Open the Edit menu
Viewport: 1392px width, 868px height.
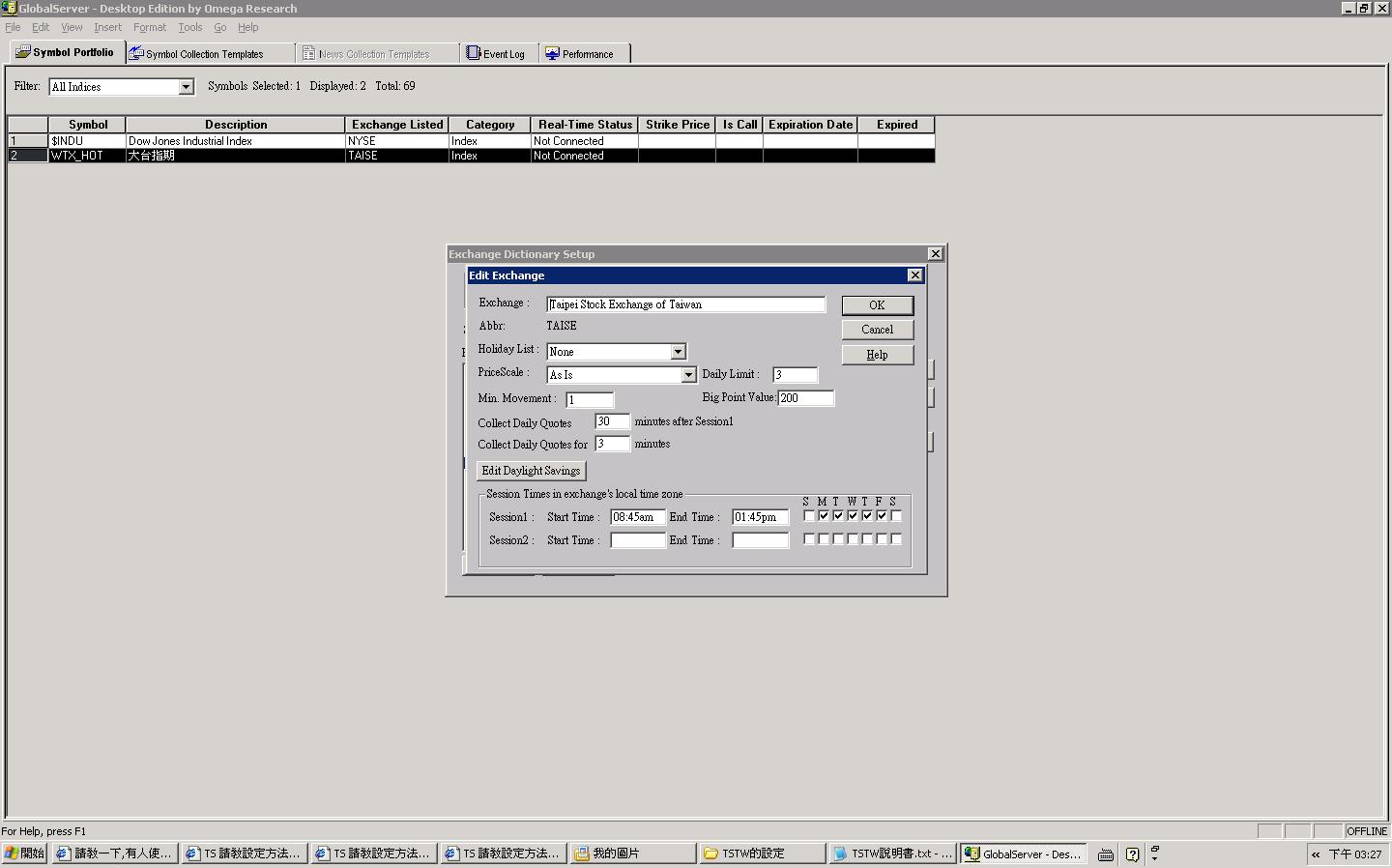pos(41,27)
